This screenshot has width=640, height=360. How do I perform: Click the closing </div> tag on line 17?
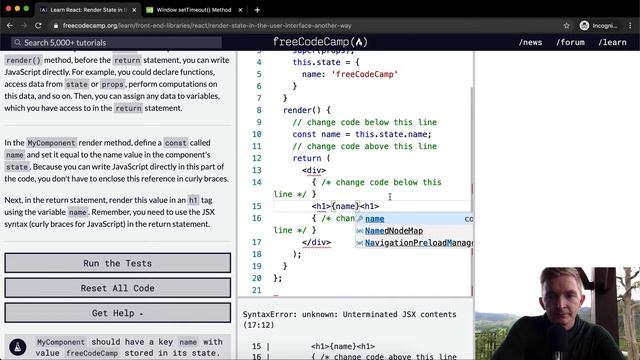316,242
